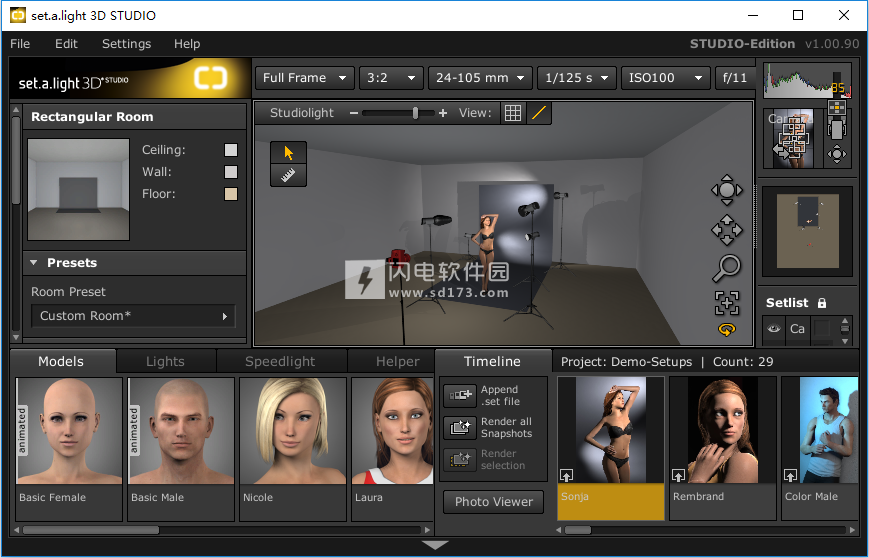
Task: Open the Custom Room* preset selector
Action: (x=133, y=316)
